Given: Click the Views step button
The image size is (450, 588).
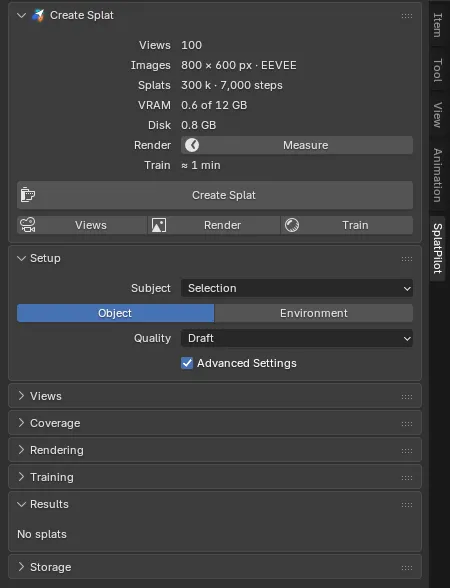Looking at the screenshot, I should coord(82,225).
